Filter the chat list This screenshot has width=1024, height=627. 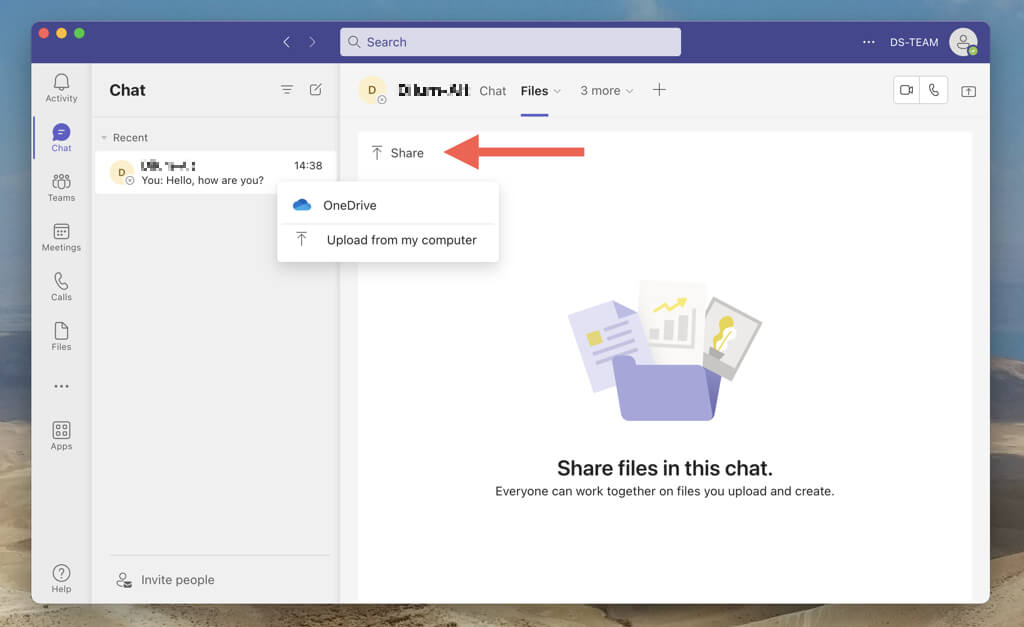[x=287, y=89]
